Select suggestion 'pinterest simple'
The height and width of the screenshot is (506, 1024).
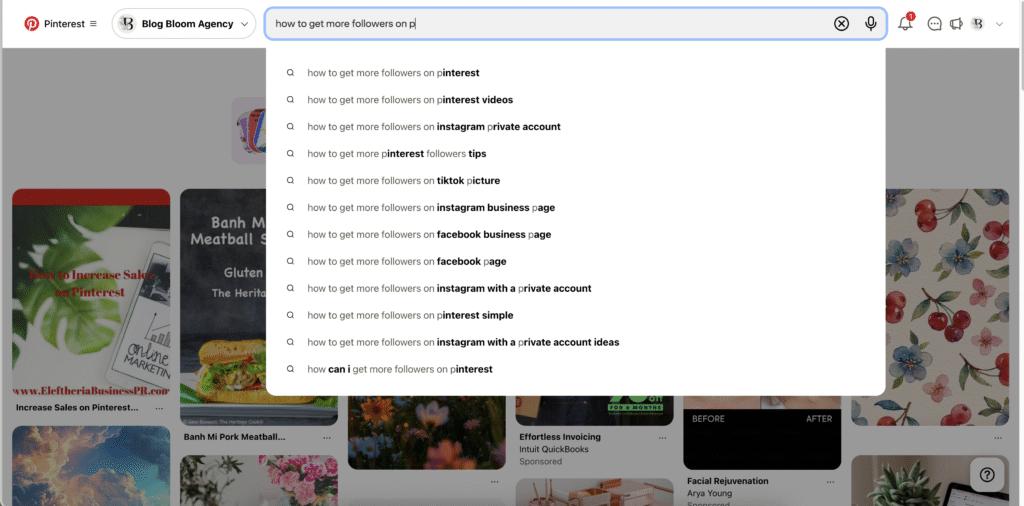click(x=575, y=315)
